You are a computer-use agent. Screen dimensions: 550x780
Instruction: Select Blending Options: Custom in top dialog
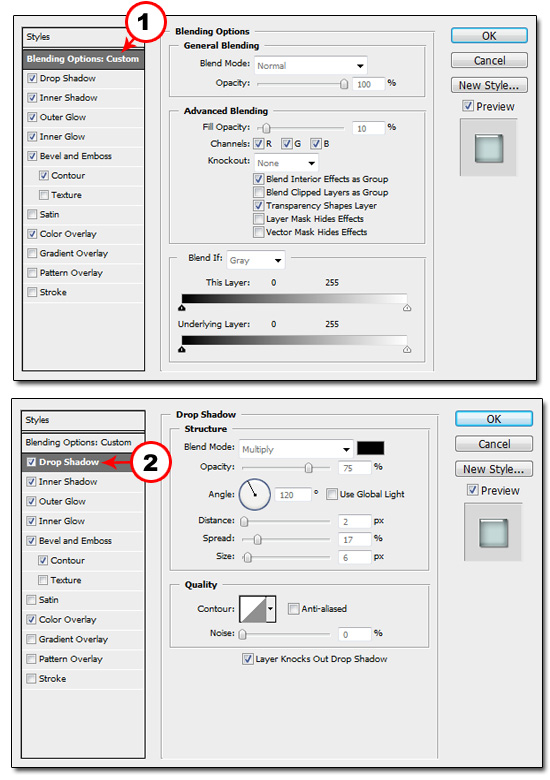[83, 59]
